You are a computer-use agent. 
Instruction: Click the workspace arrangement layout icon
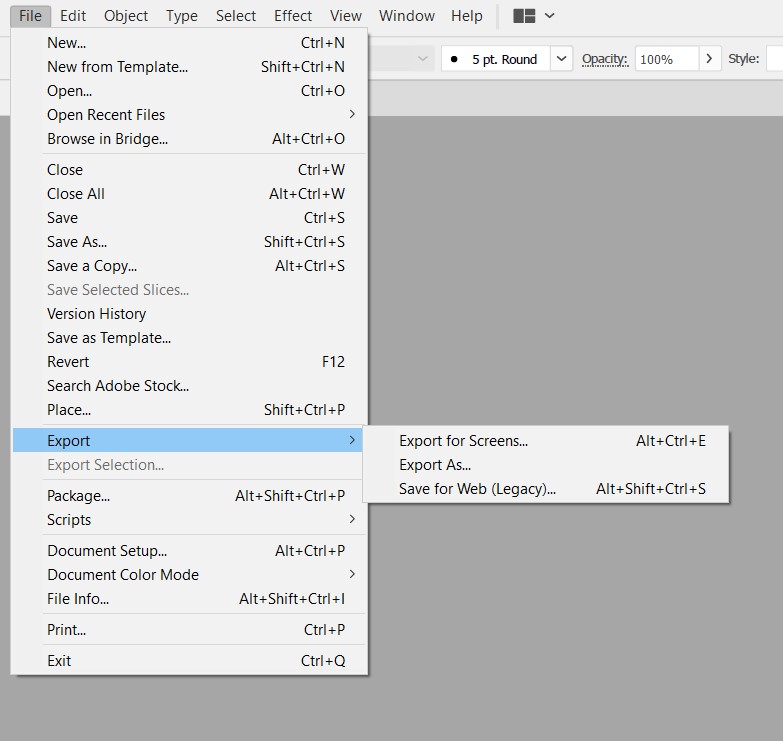point(524,16)
